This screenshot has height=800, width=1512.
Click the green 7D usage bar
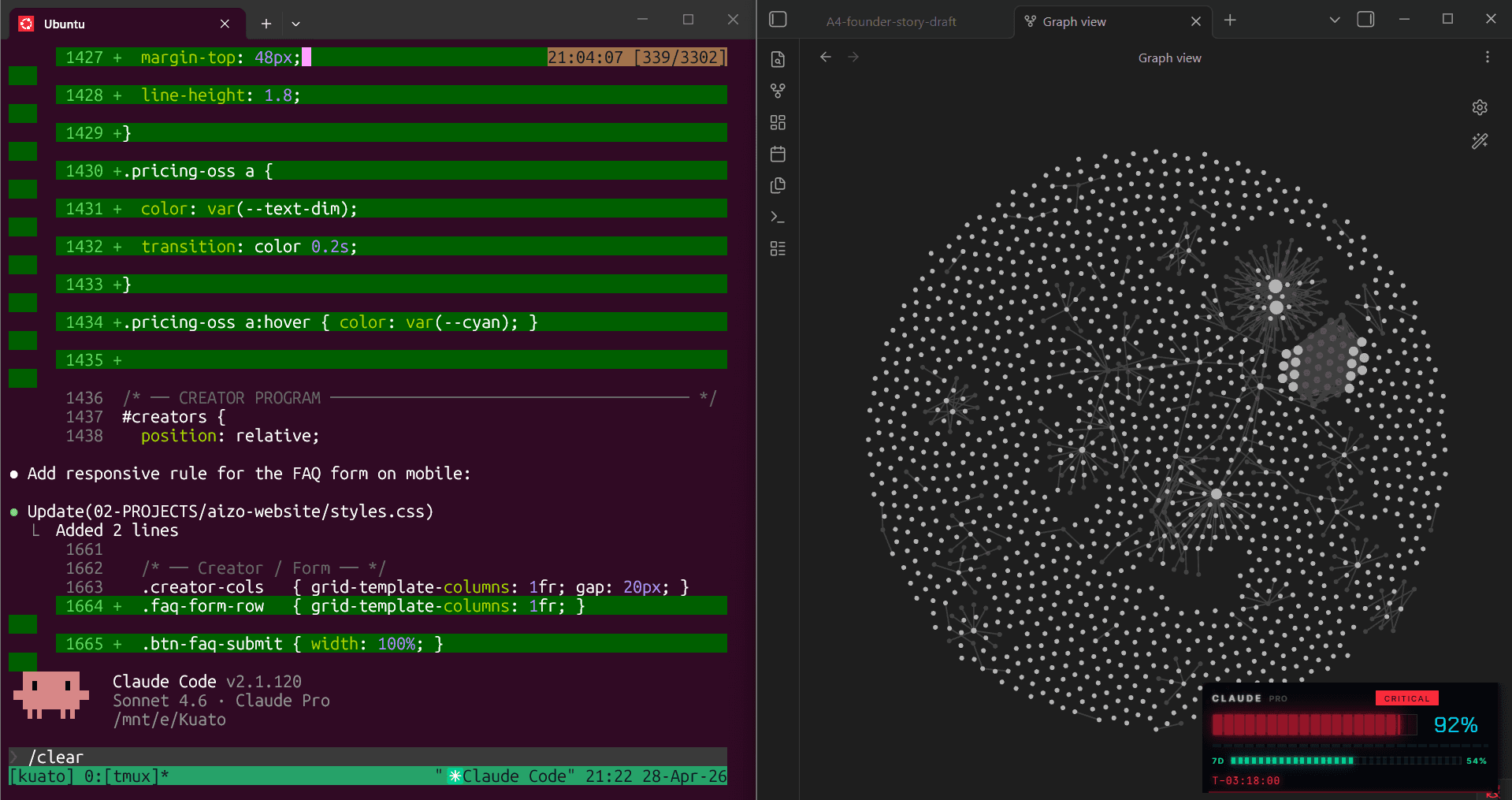pos(1346,761)
